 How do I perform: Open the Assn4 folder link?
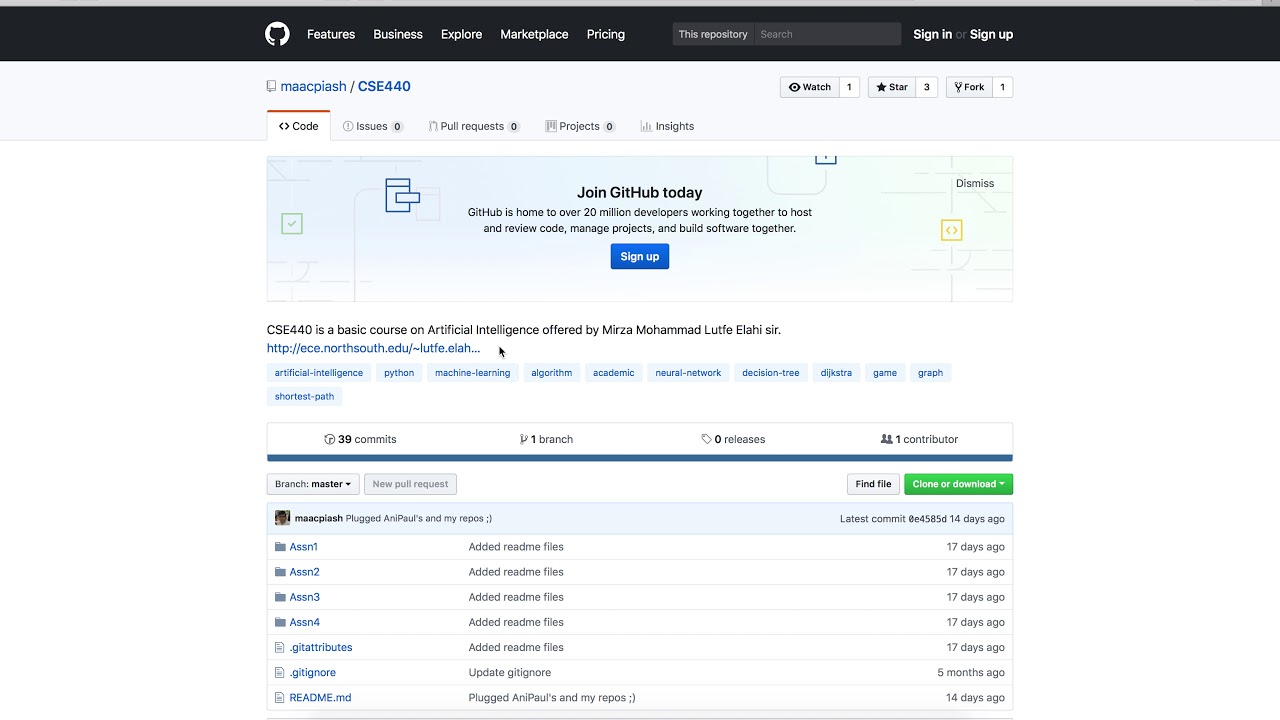coord(304,622)
